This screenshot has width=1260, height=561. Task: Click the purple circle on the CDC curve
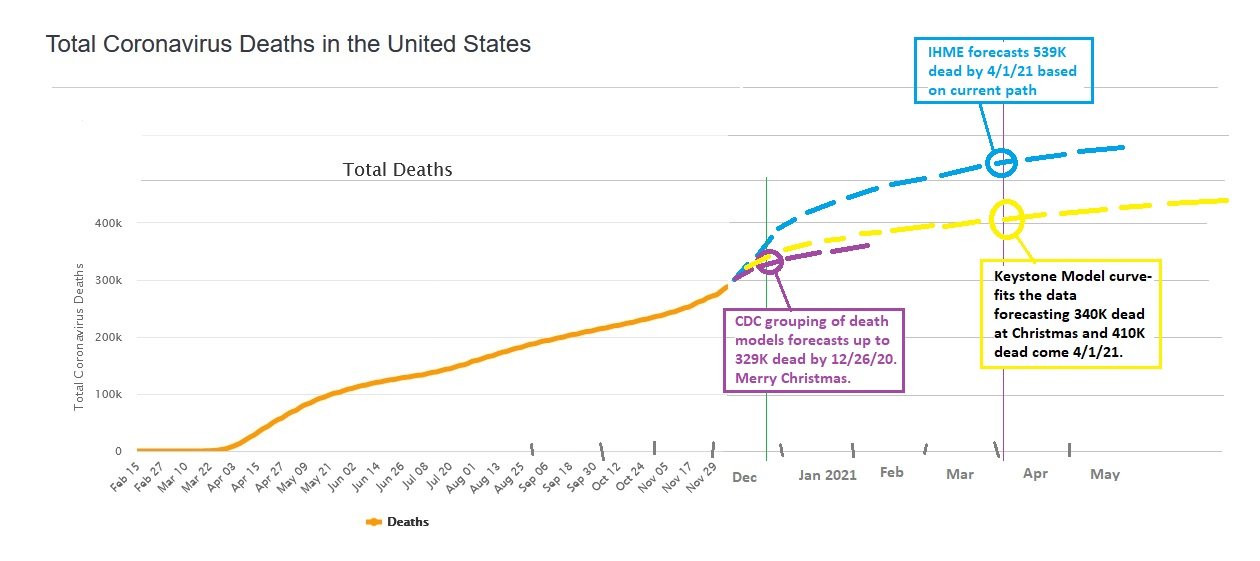point(768,262)
